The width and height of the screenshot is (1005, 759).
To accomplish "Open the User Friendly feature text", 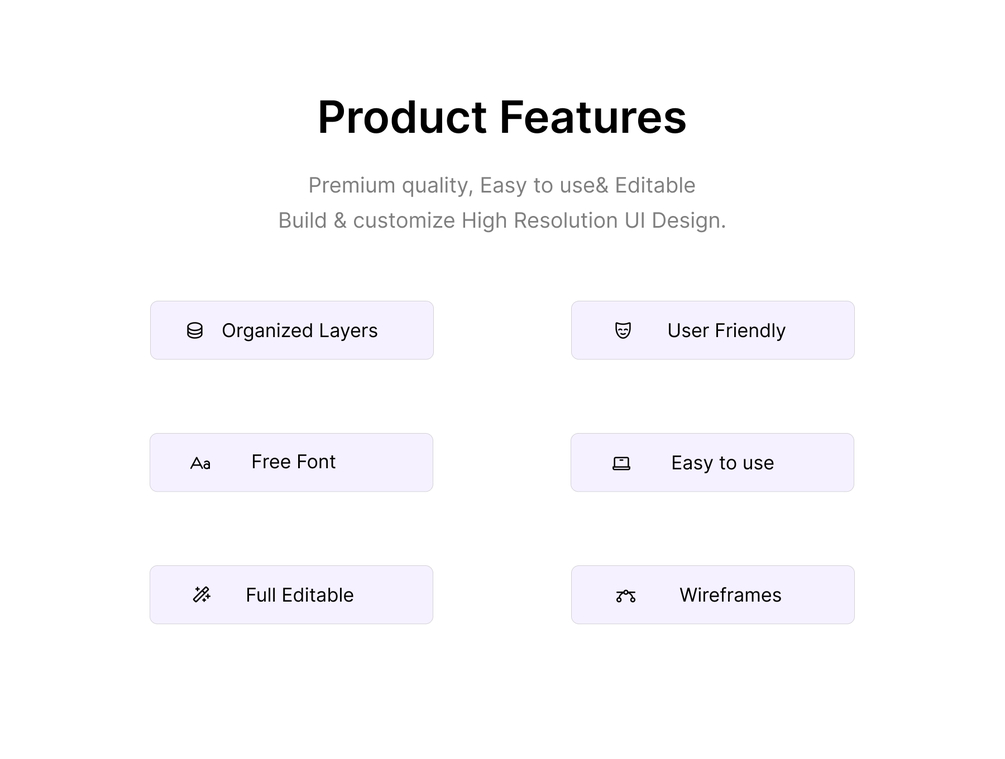I will [x=726, y=331].
